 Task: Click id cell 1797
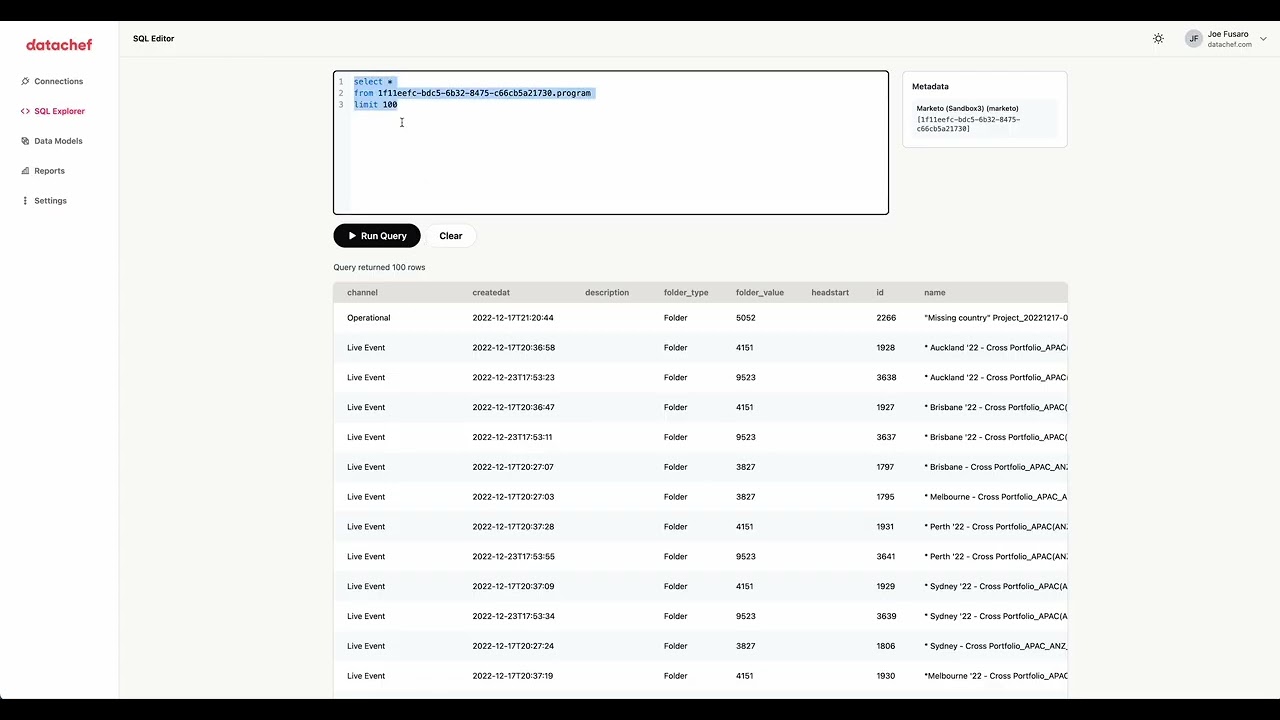click(886, 467)
